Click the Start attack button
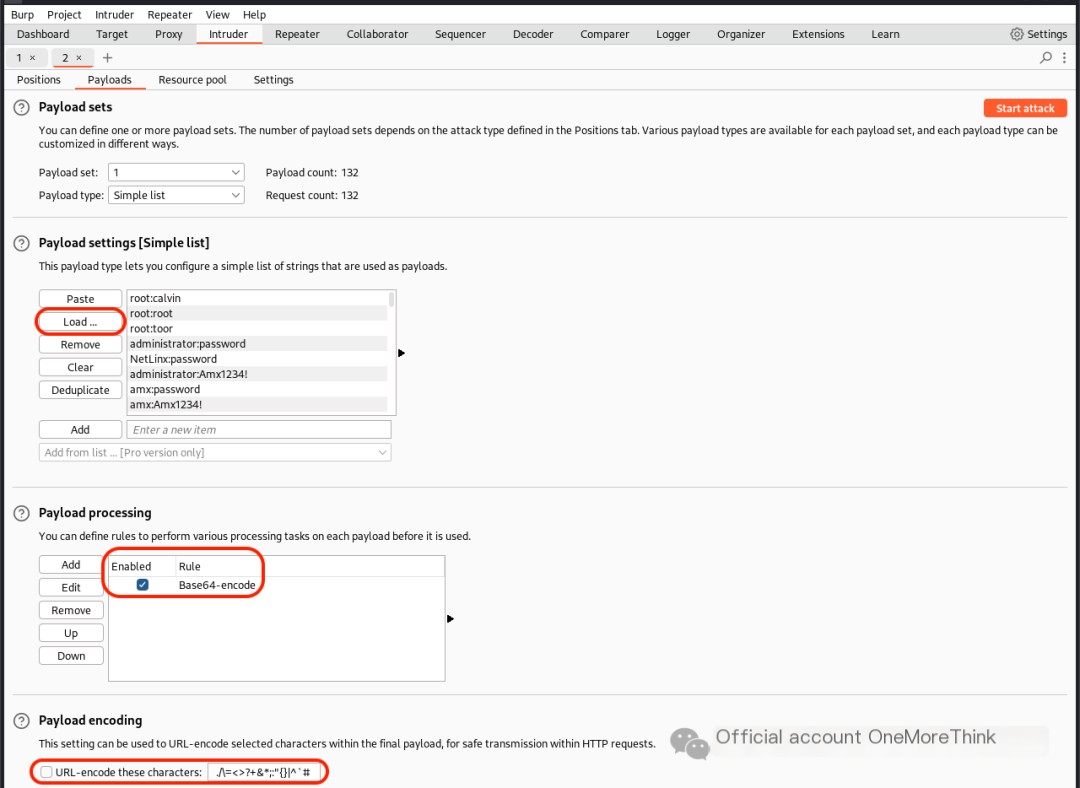Image resolution: width=1080 pixels, height=788 pixels. coord(1025,108)
